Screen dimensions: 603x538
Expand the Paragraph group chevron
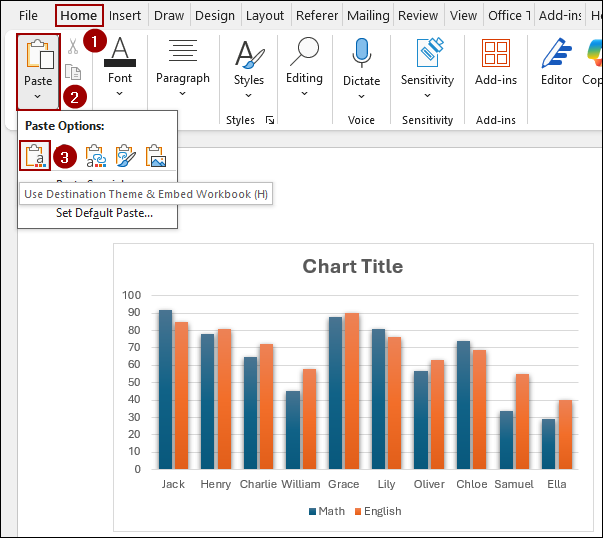pos(183,94)
